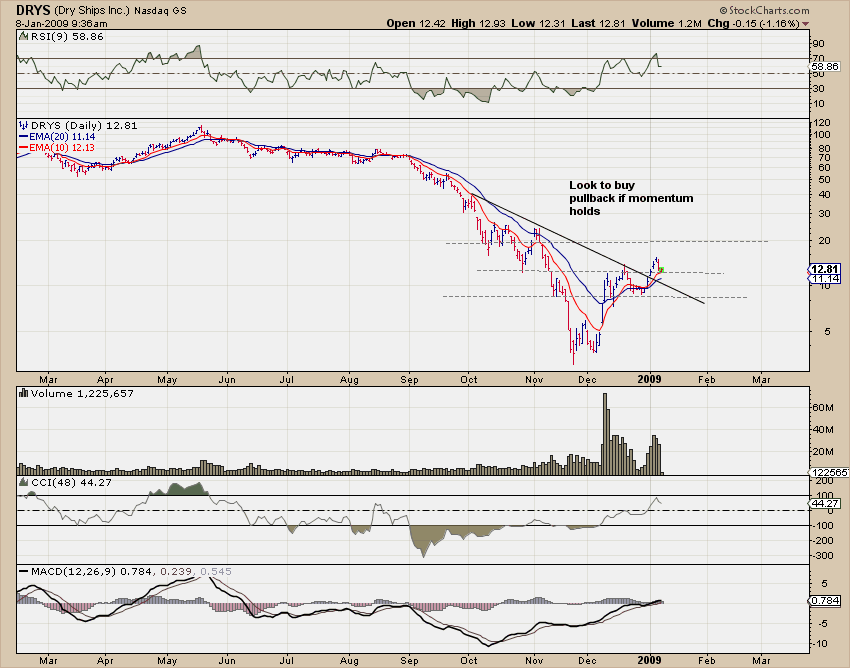Click the RSI(9) 58.86 panel label
The height and width of the screenshot is (668, 850).
coord(67,36)
